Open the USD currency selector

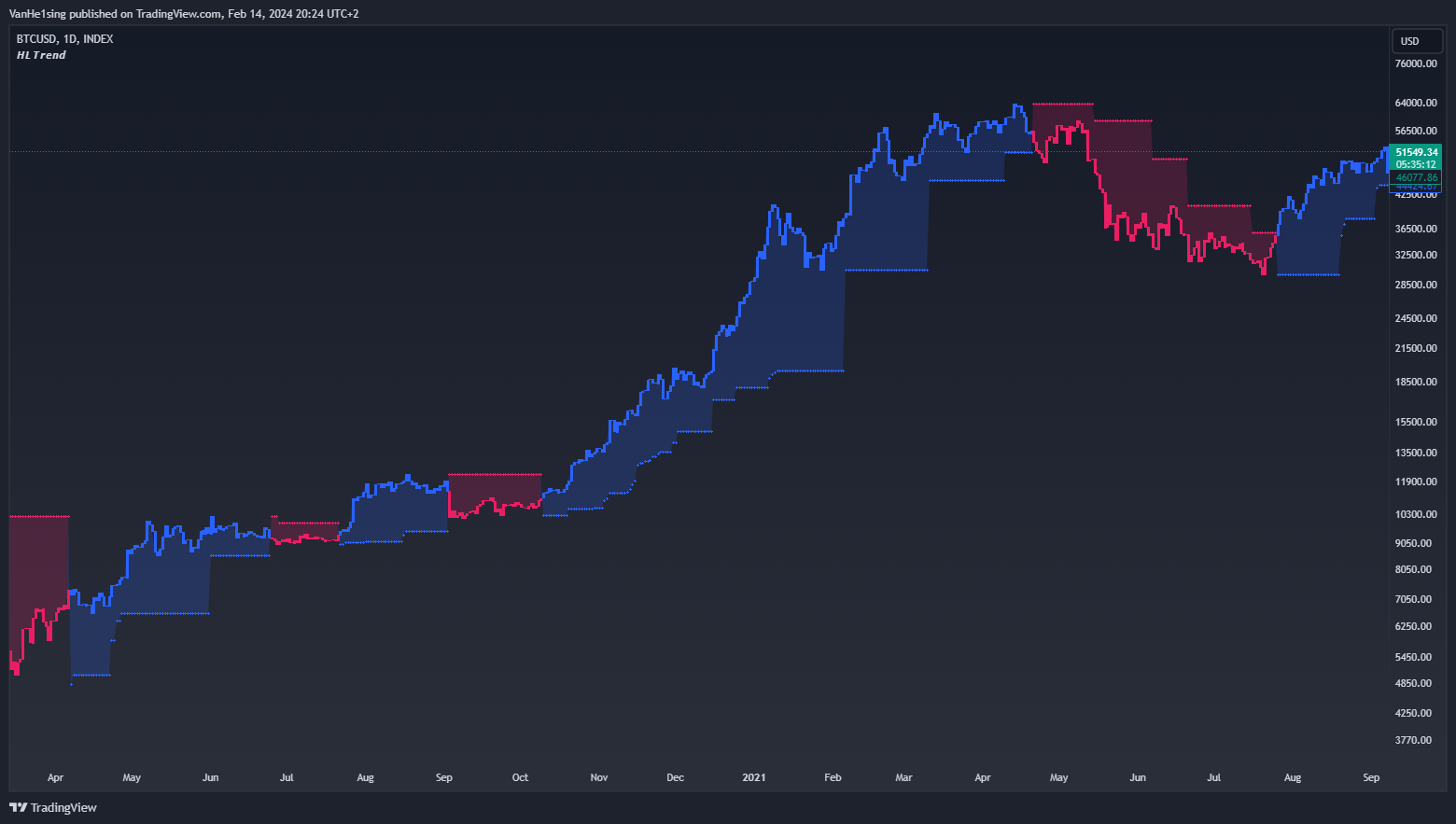tap(1418, 41)
